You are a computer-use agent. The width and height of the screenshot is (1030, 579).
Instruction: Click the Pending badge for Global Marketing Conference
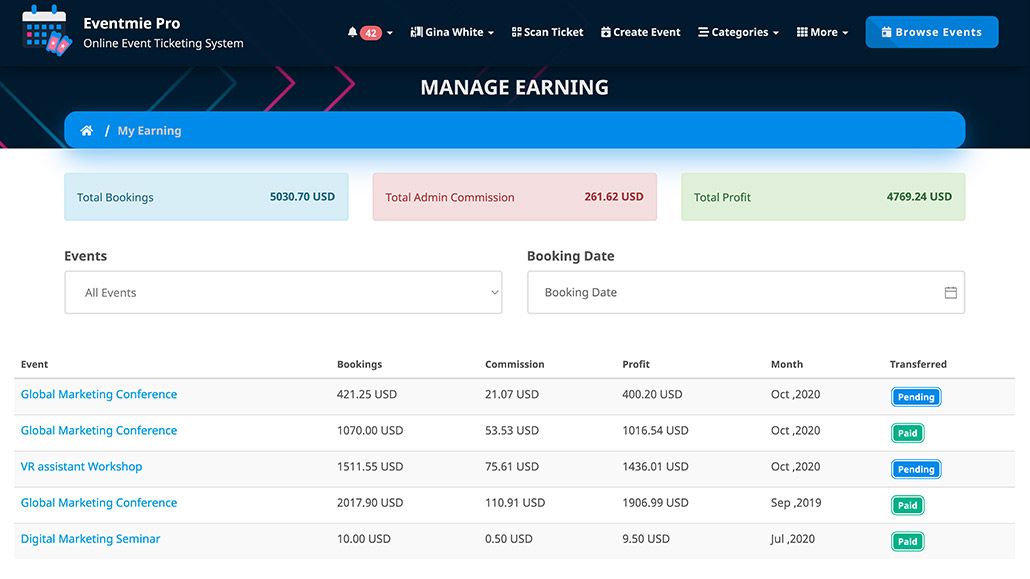915,397
